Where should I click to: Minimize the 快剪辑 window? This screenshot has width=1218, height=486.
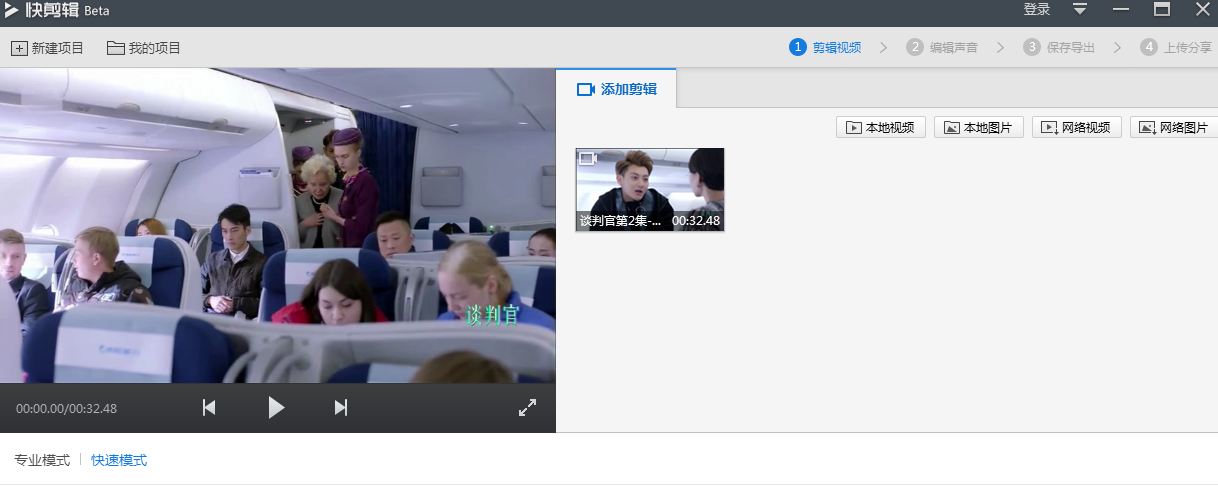coord(1121,9)
